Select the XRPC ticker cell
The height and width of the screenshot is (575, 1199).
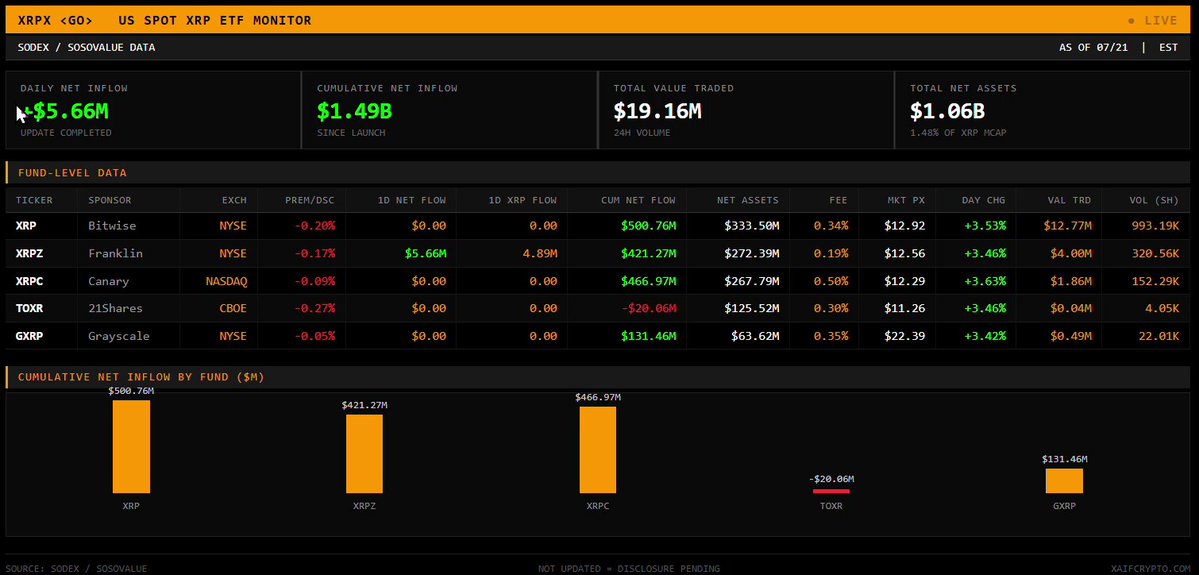click(31, 281)
